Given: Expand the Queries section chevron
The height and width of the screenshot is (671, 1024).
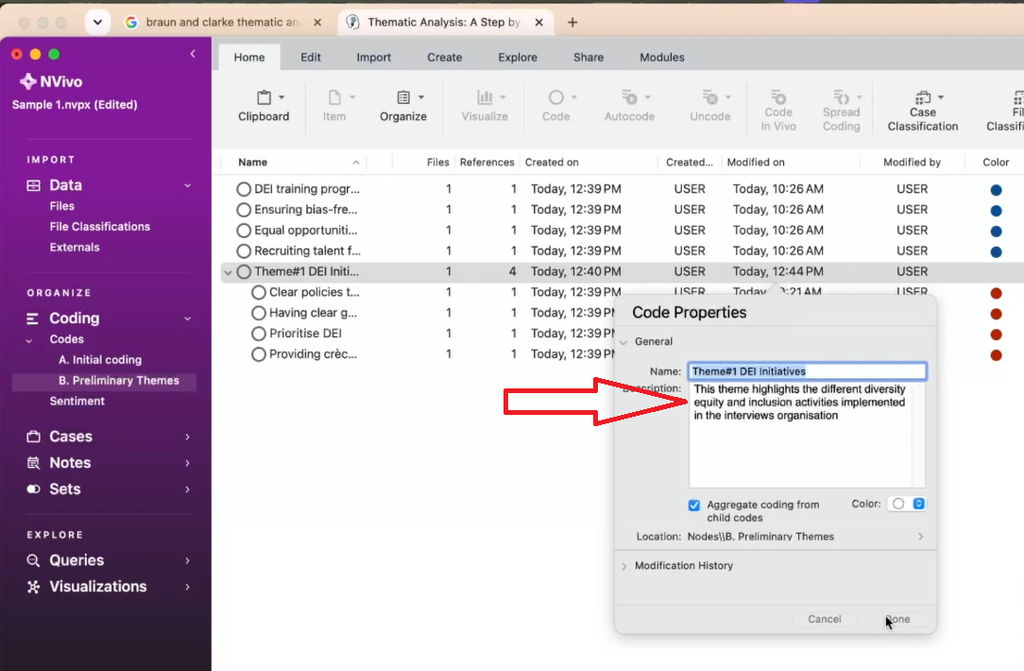Looking at the screenshot, I should tap(187, 561).
